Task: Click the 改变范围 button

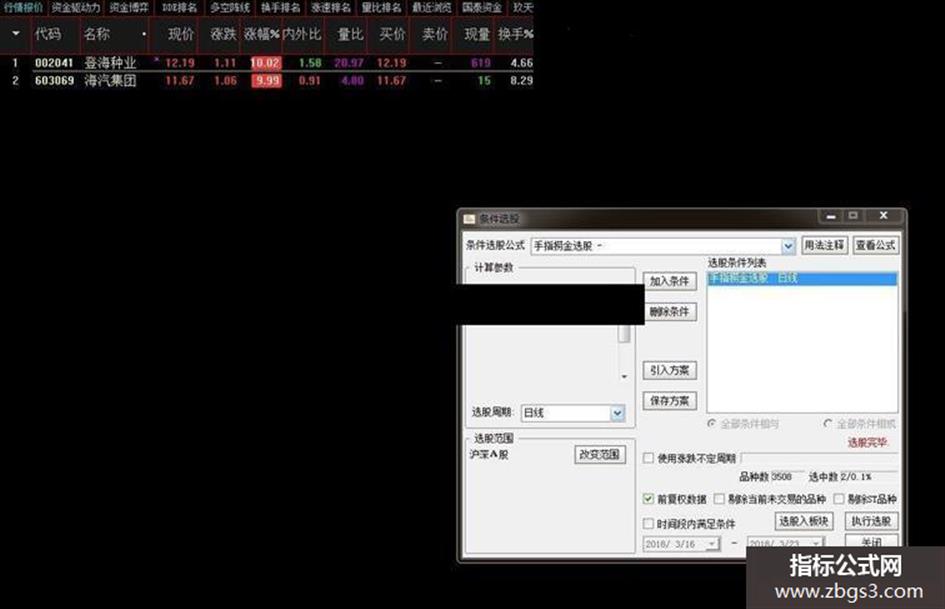Action: [599, 455]
